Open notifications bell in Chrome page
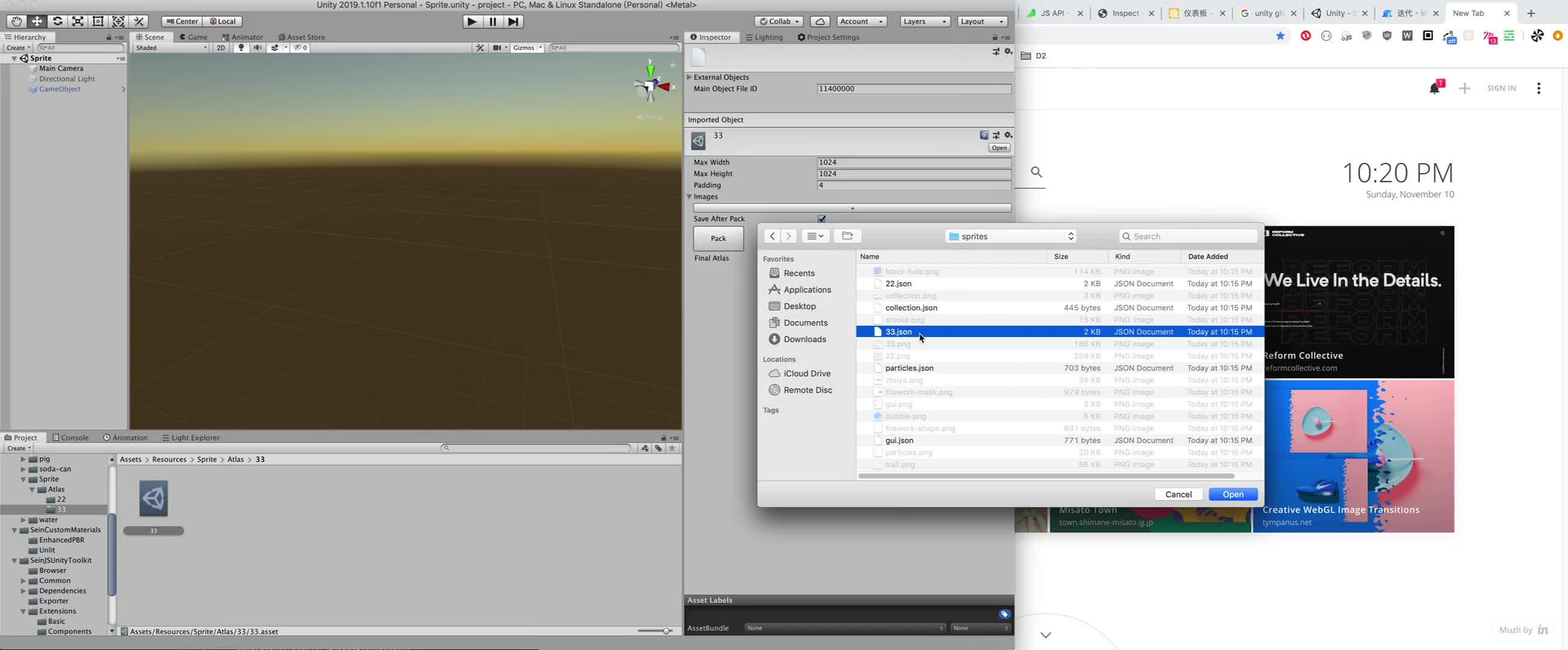Viewport: 1568px width, 650px height. [x=1434, y=89]
